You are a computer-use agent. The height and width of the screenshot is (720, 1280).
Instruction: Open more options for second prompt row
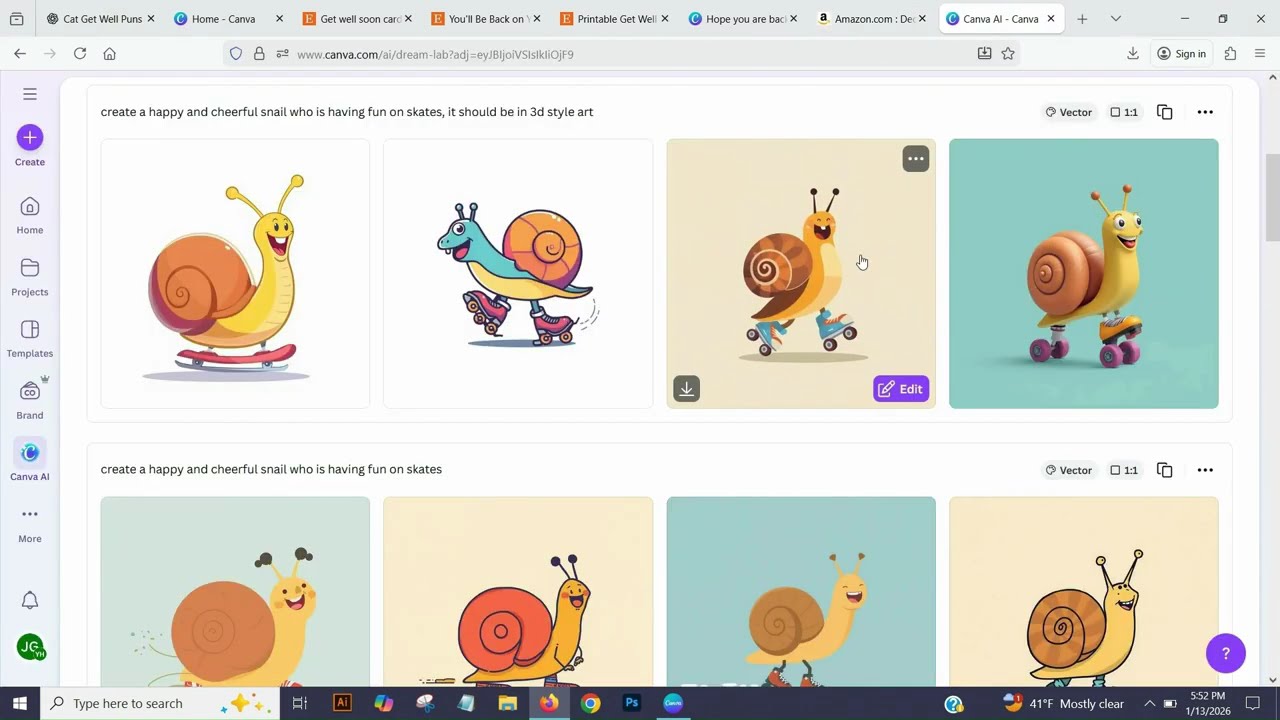[1205, 470]
